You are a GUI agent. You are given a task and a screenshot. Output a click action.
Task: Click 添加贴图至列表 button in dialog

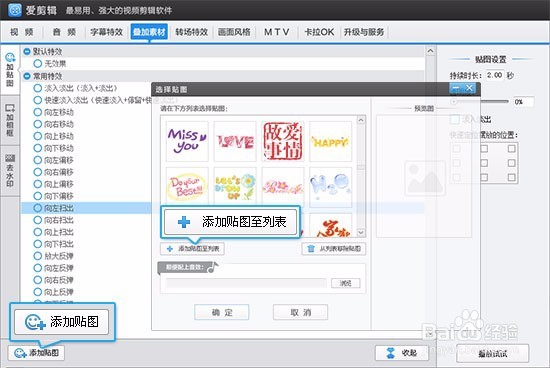[x=193, y=249]
